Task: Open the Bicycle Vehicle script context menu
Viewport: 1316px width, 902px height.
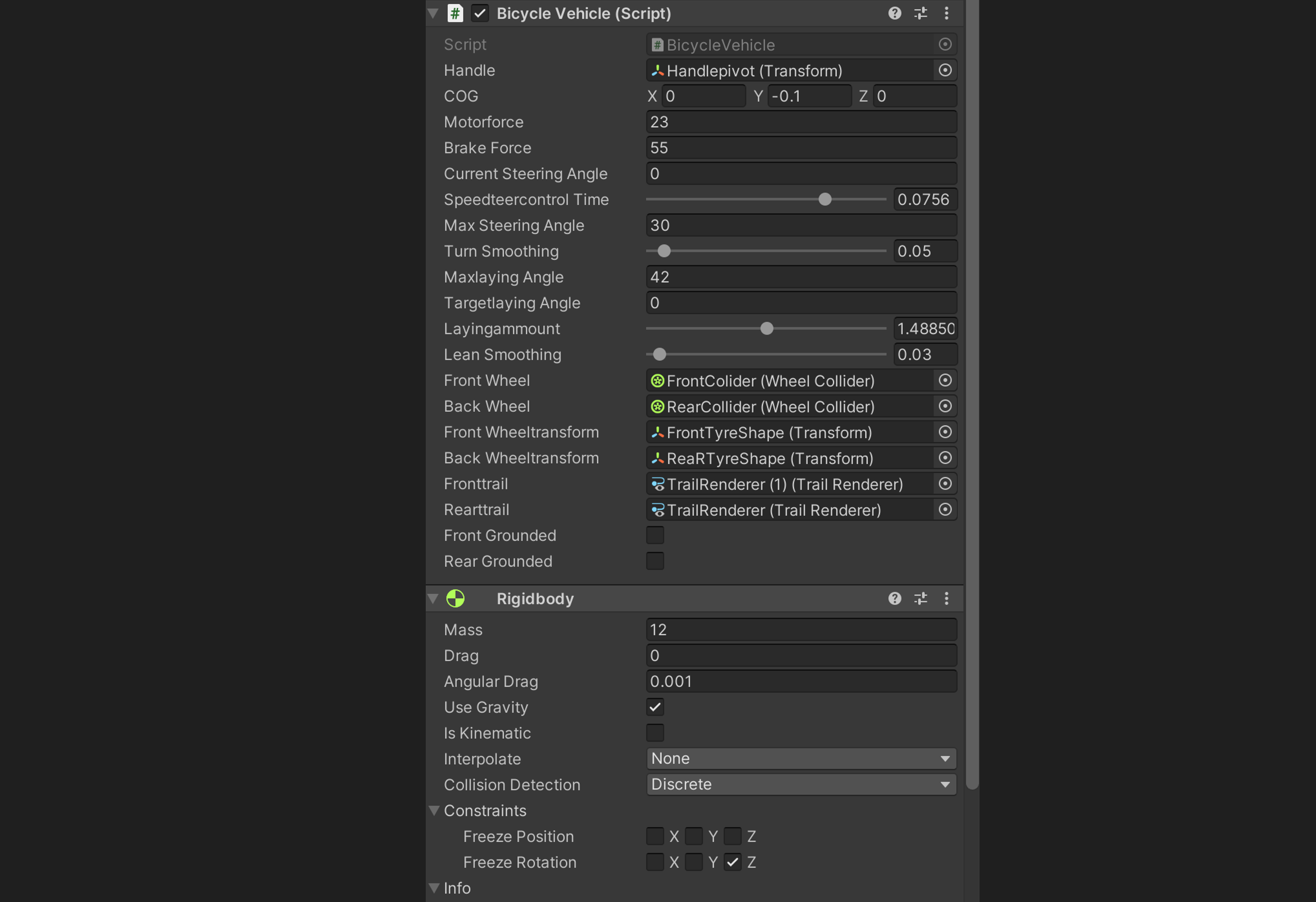Action: coord(946,13)
